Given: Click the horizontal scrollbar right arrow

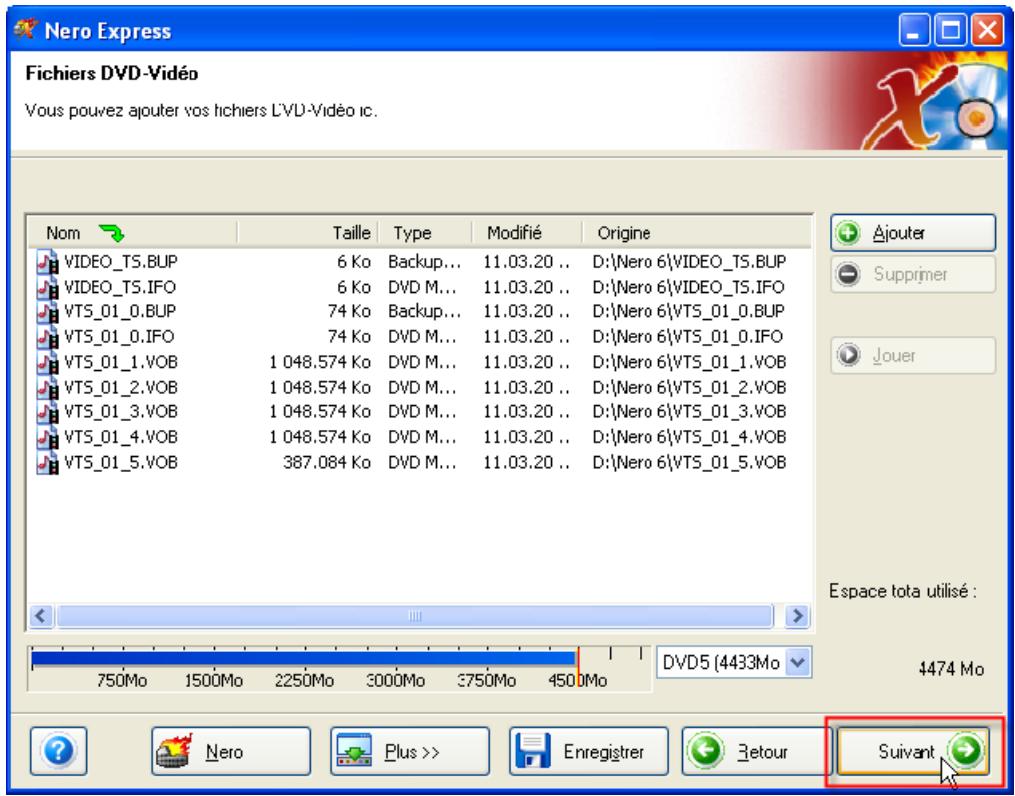Looking at the screenshot, I should click(797, 615).
